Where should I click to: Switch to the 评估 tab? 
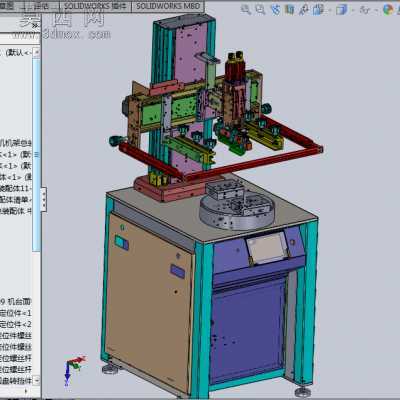click(42, 6)
